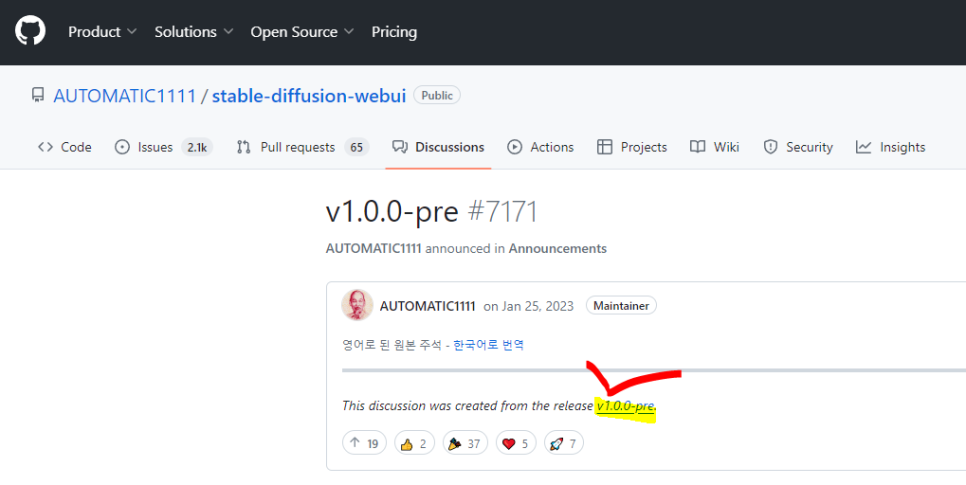
Task: Switch to the Code tab
Action: click(x=65, y=147)
